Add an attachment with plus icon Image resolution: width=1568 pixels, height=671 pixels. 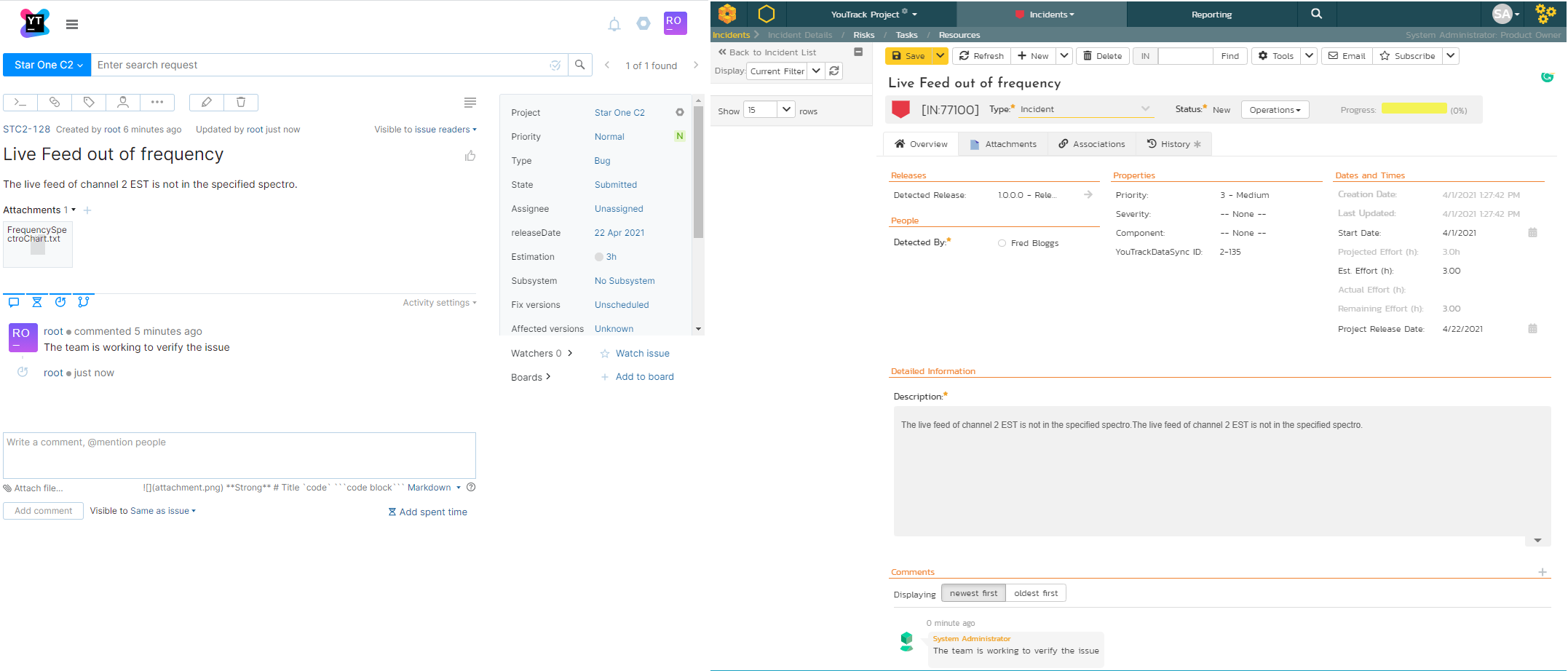click(x=87, y=210)
